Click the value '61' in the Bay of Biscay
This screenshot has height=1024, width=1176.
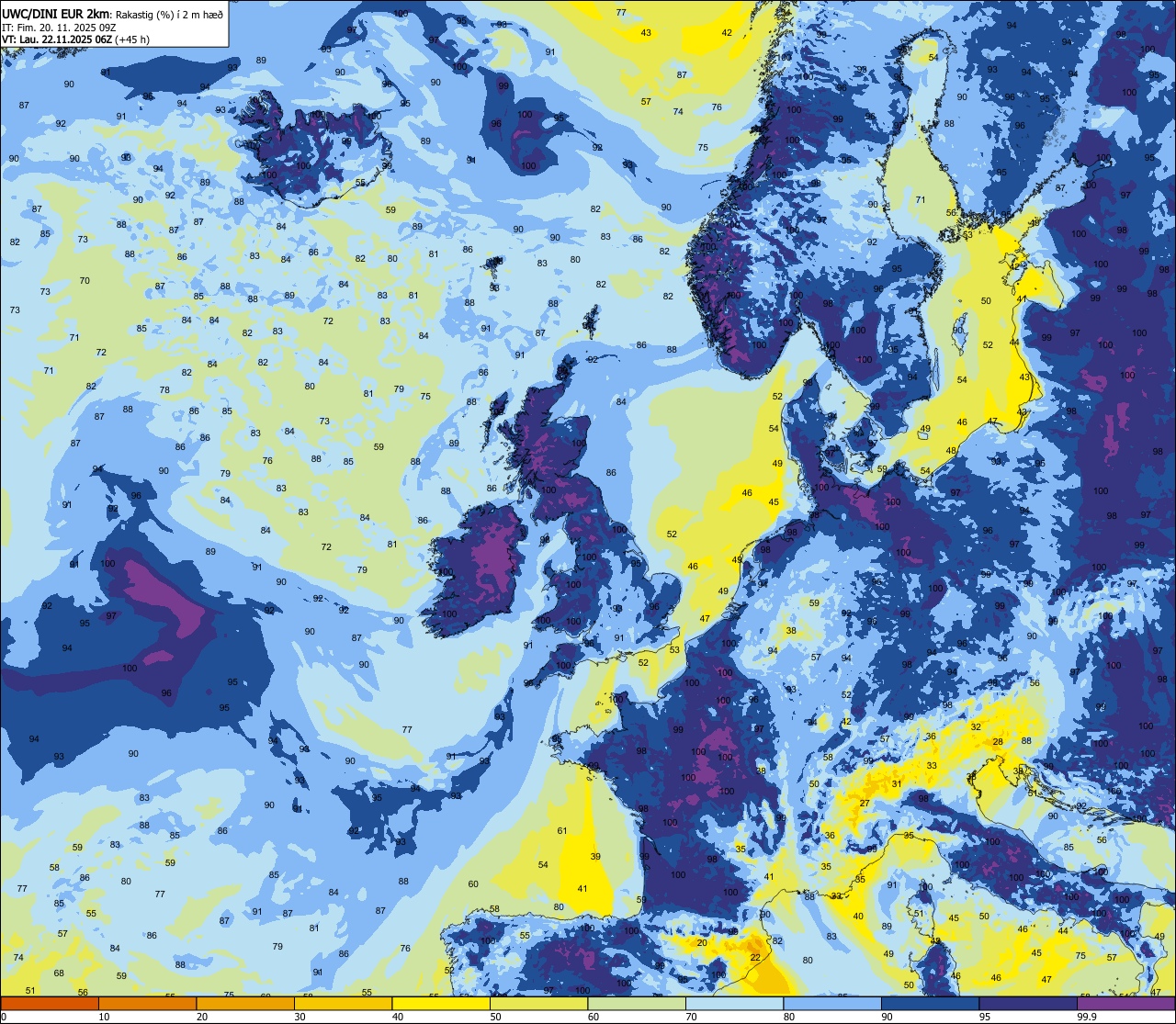[562, 831]
